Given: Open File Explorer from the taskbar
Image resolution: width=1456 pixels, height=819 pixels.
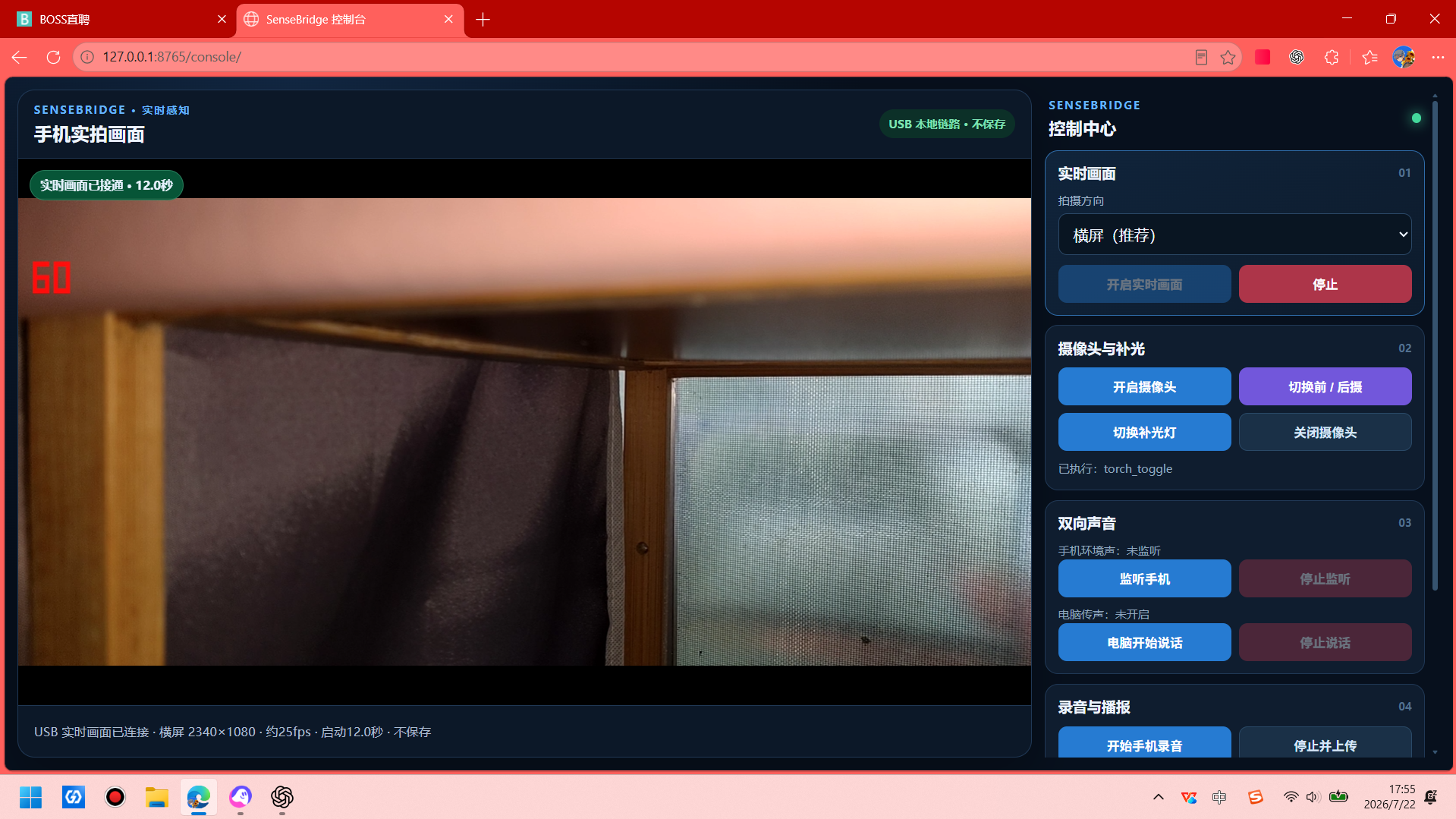Looking at the screenshot, I should coord(156,797).
